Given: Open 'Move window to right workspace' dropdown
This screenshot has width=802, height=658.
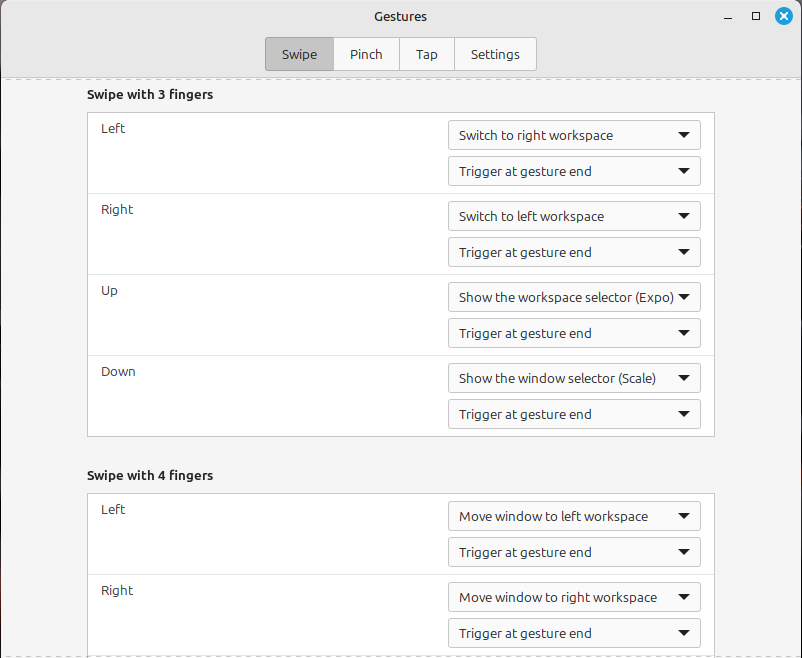Looking at the screenshot, I should coord(574,597).
